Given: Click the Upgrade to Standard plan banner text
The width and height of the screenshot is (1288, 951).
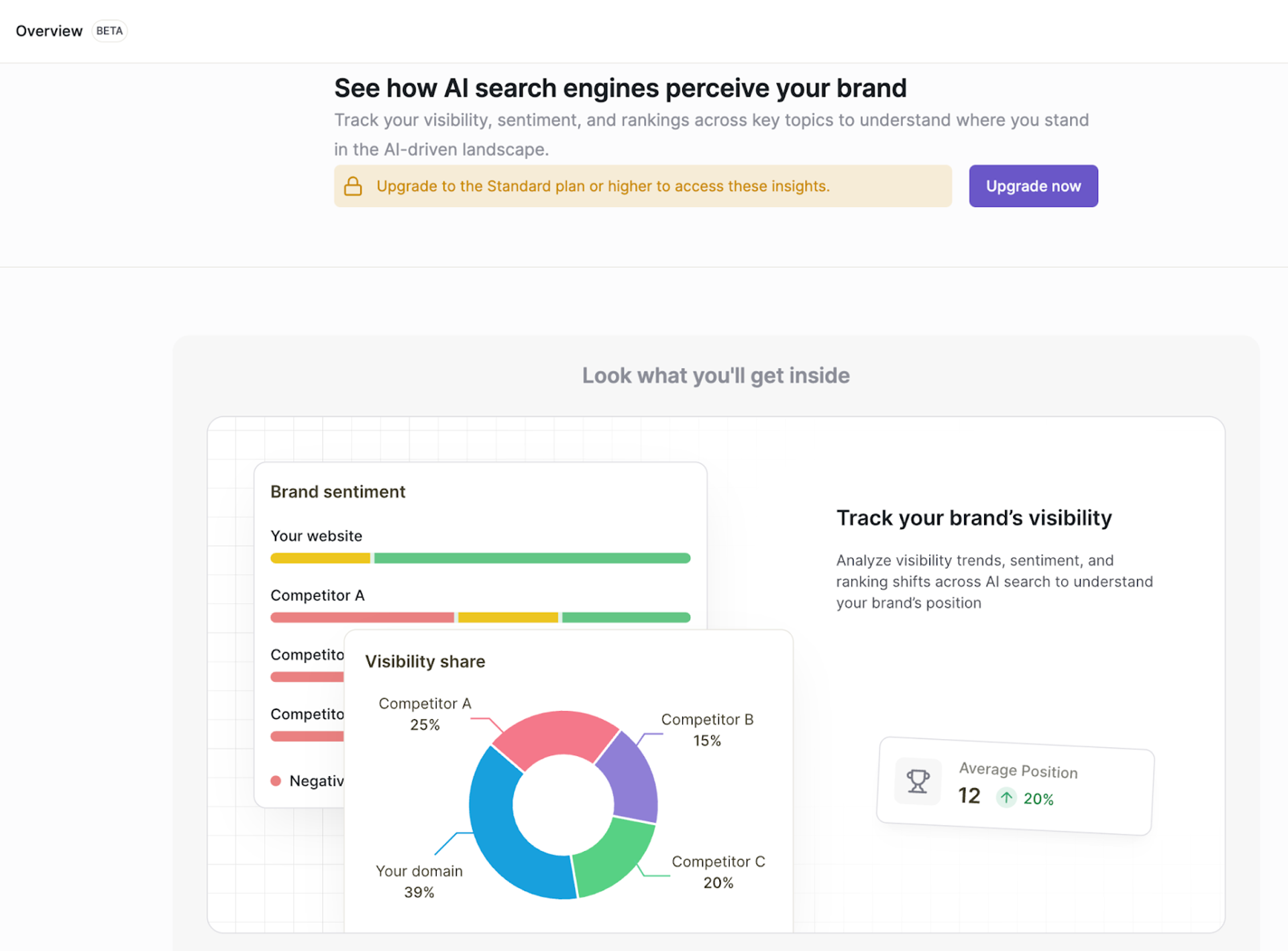Looking at the screenshot, I should [x=603, y=186].
